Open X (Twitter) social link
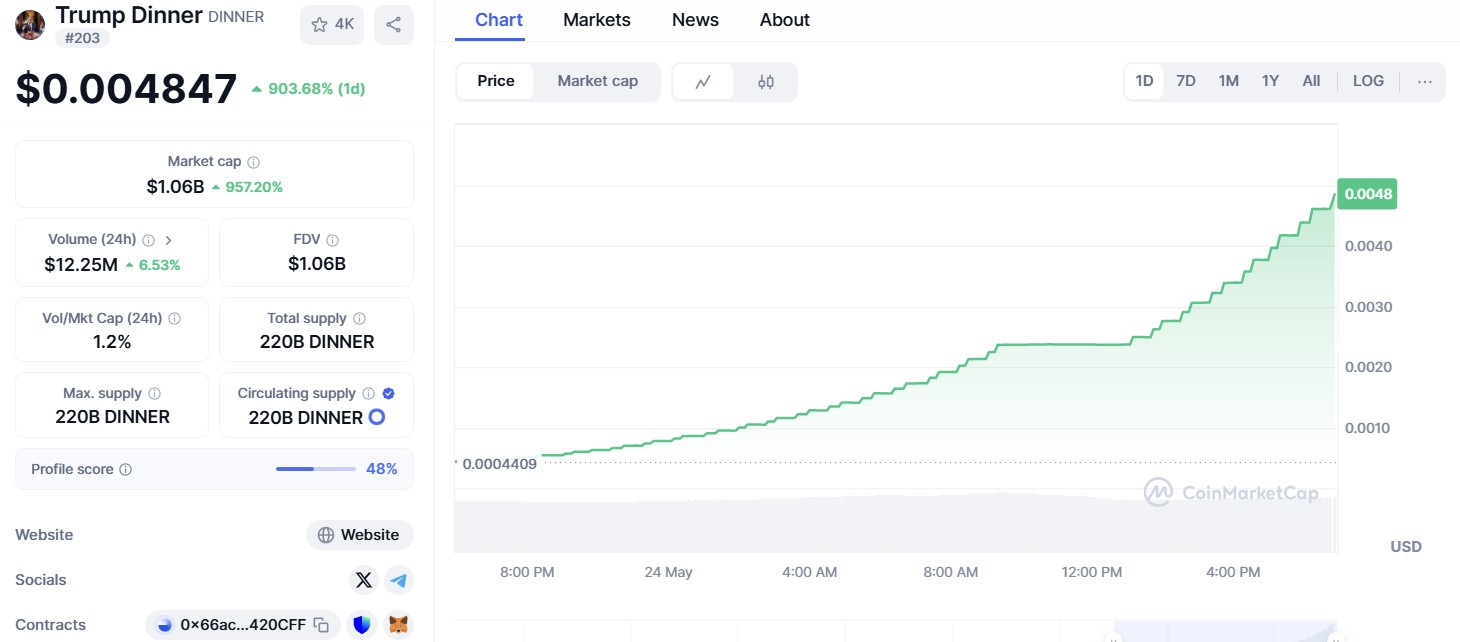This screenshot has width=1460, height=642. (363, 580)
